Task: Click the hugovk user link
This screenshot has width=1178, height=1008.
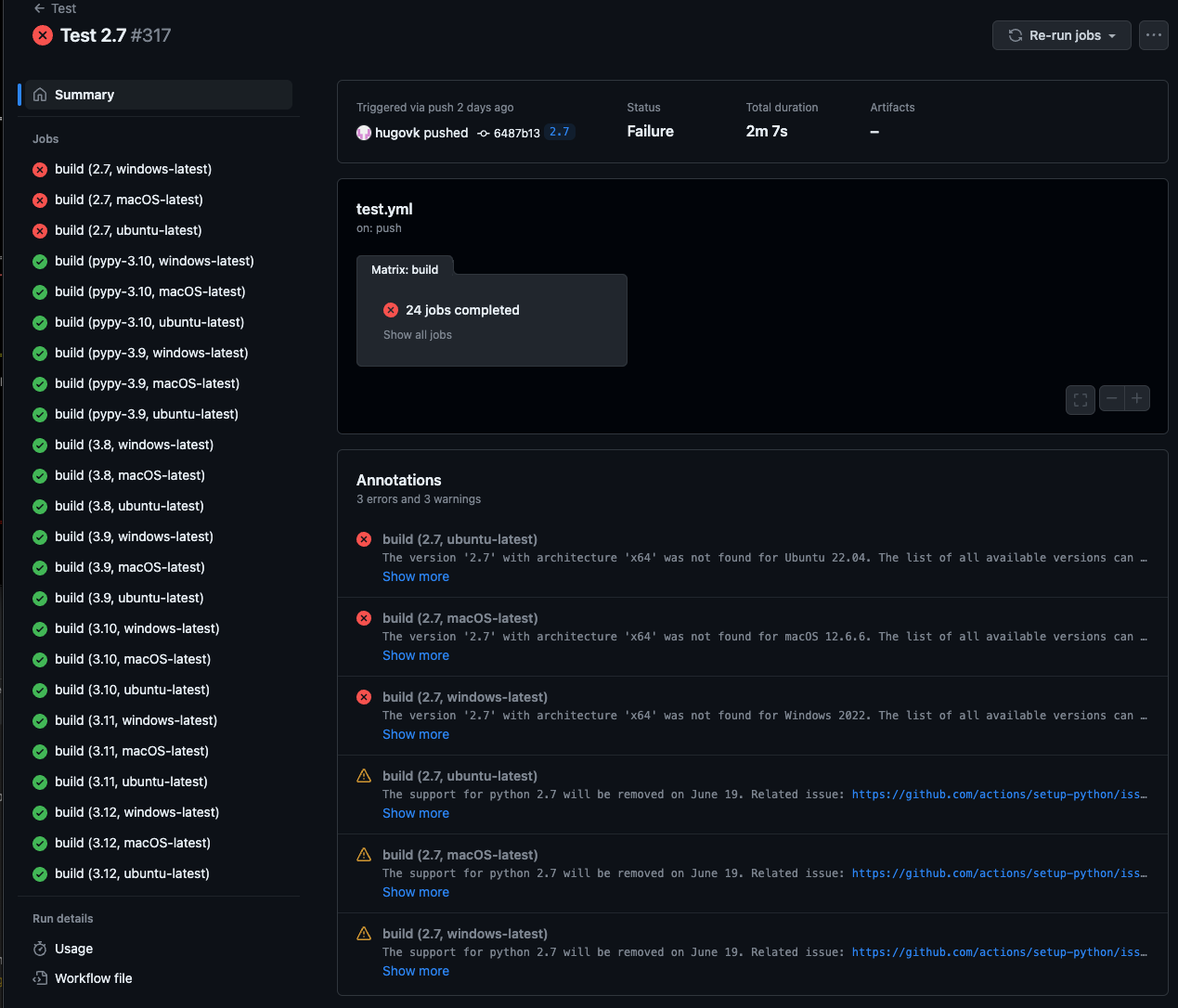Action: (397, 133)
